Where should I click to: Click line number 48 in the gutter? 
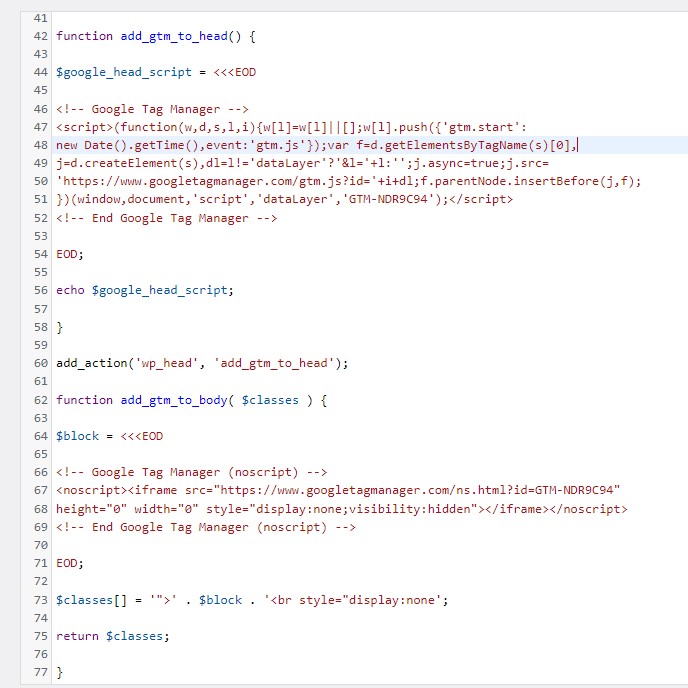(x=40, y=145)
